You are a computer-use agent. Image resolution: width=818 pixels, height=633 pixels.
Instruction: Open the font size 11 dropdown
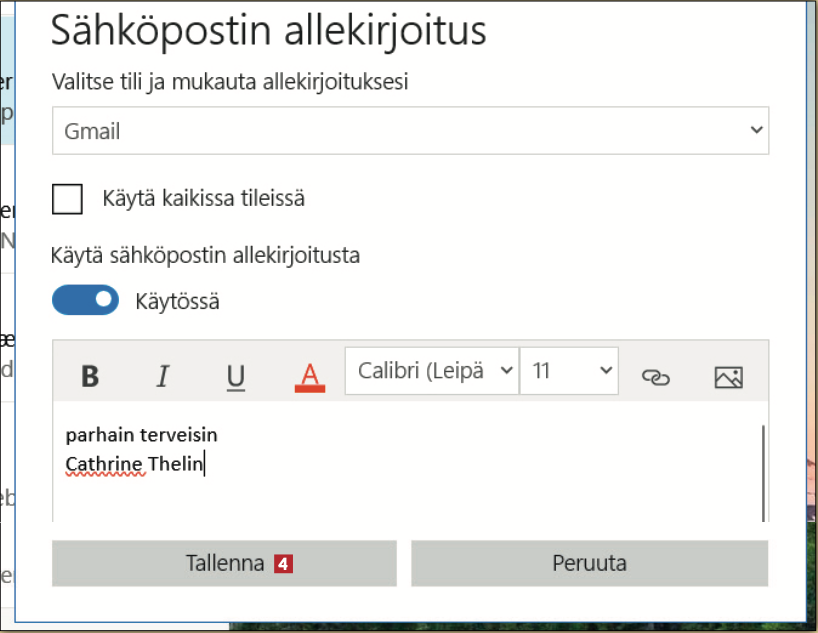tap(569, 371)
